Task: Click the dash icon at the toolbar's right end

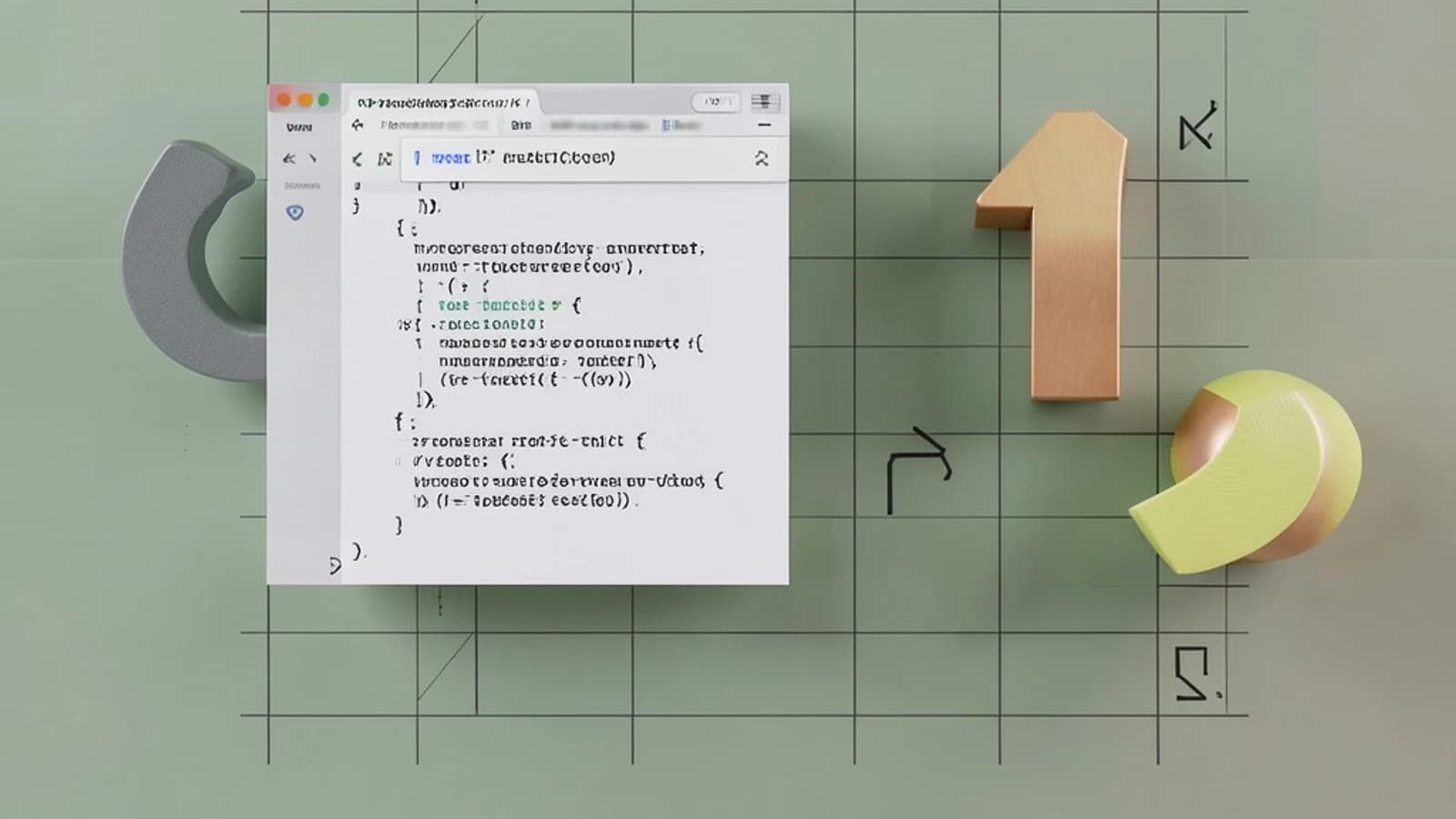Action: (x=764, y=125)
